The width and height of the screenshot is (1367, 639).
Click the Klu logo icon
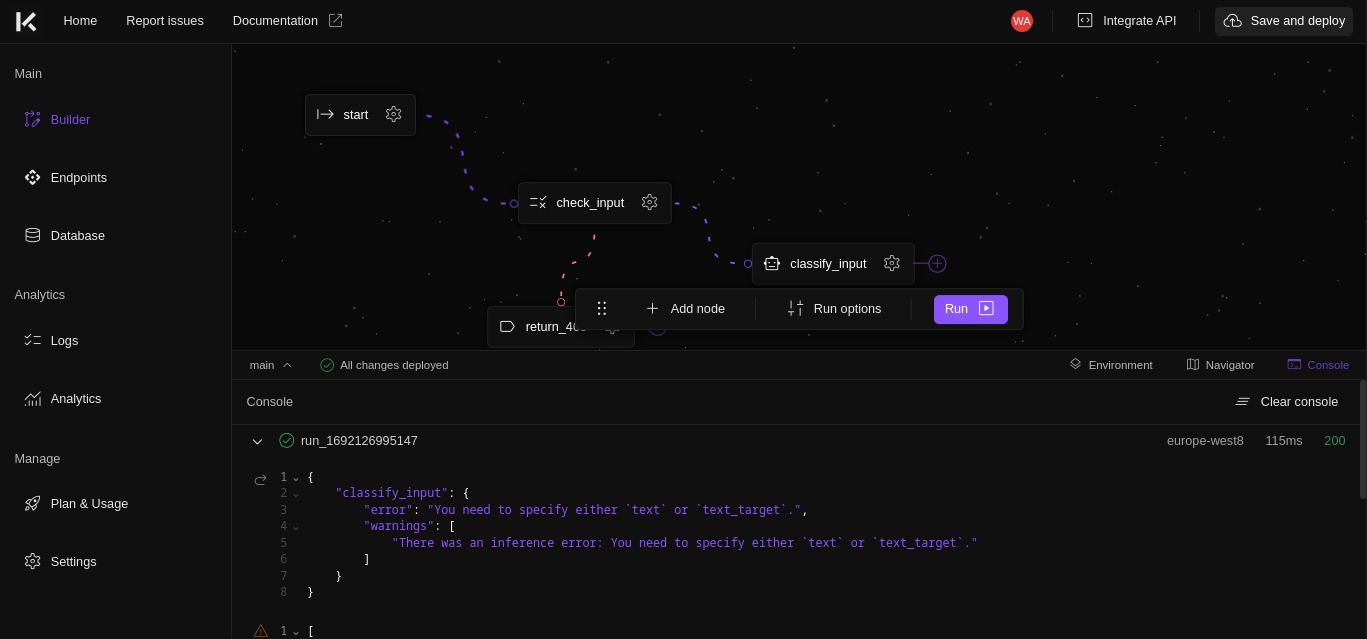pos(26,21)
